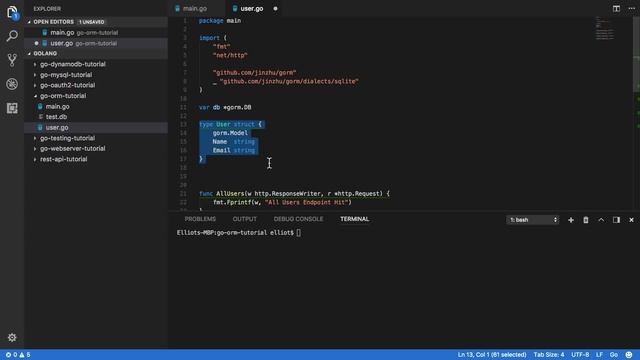This screenshot has height=360, width=640.
Task: Open the editor More Actions ellipsis
Action: pyautogui.click(x=631, y=9)
